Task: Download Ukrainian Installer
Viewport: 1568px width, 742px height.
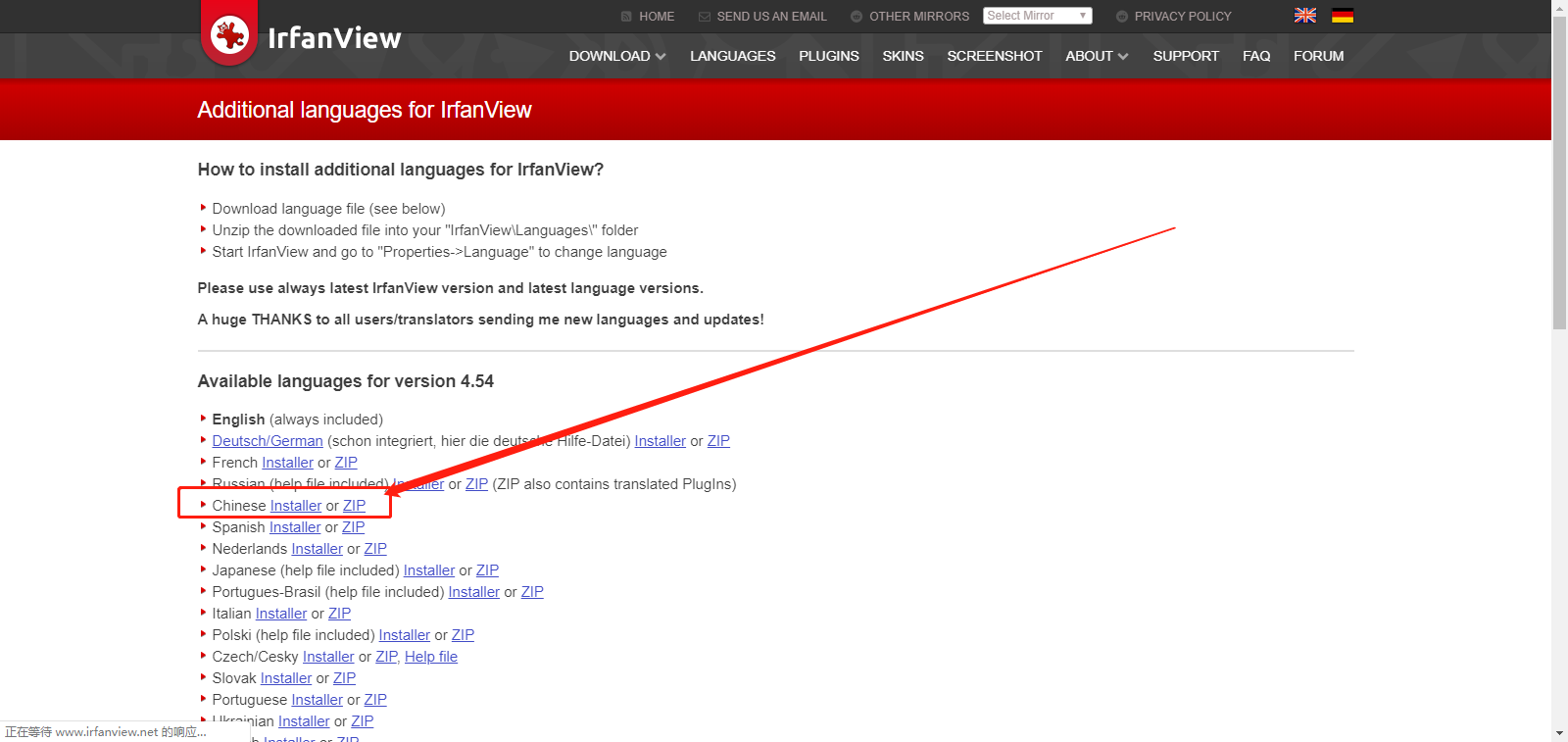Action: [x=304, y=721]
